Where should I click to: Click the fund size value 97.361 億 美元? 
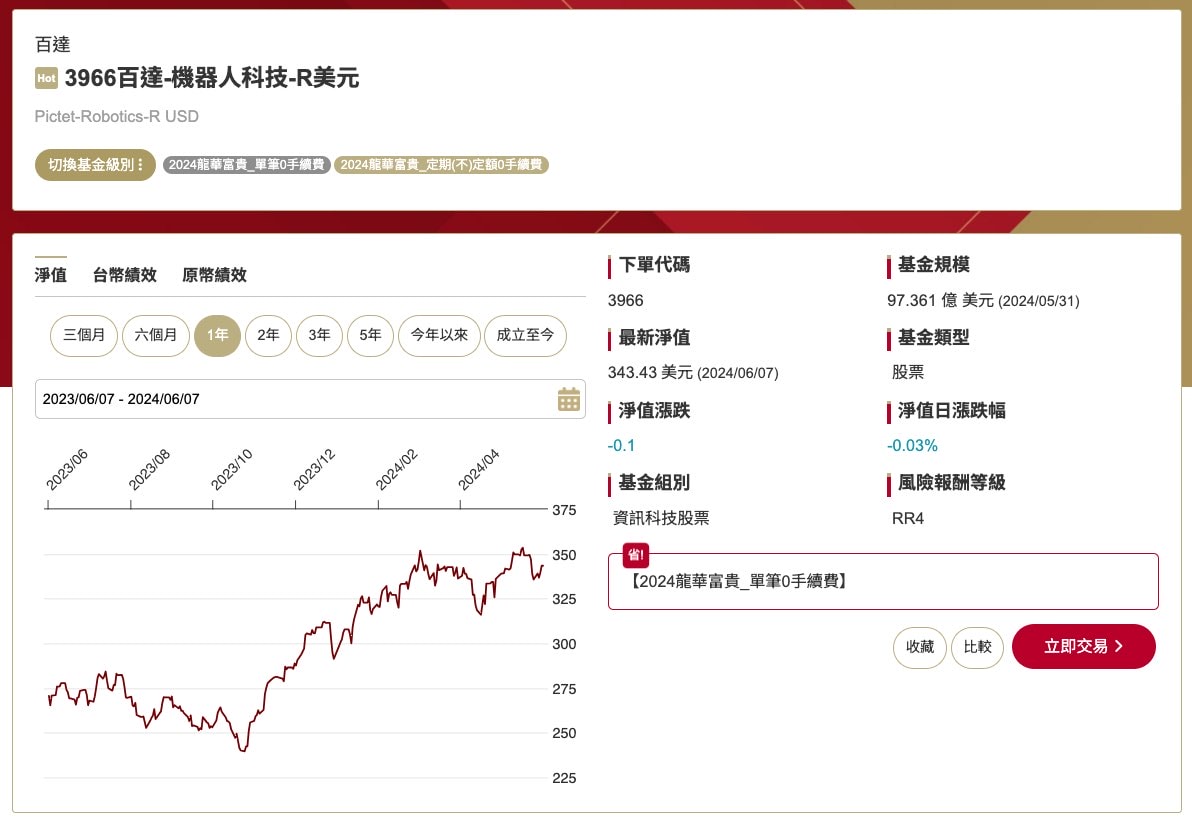click(x=940, y=300)
